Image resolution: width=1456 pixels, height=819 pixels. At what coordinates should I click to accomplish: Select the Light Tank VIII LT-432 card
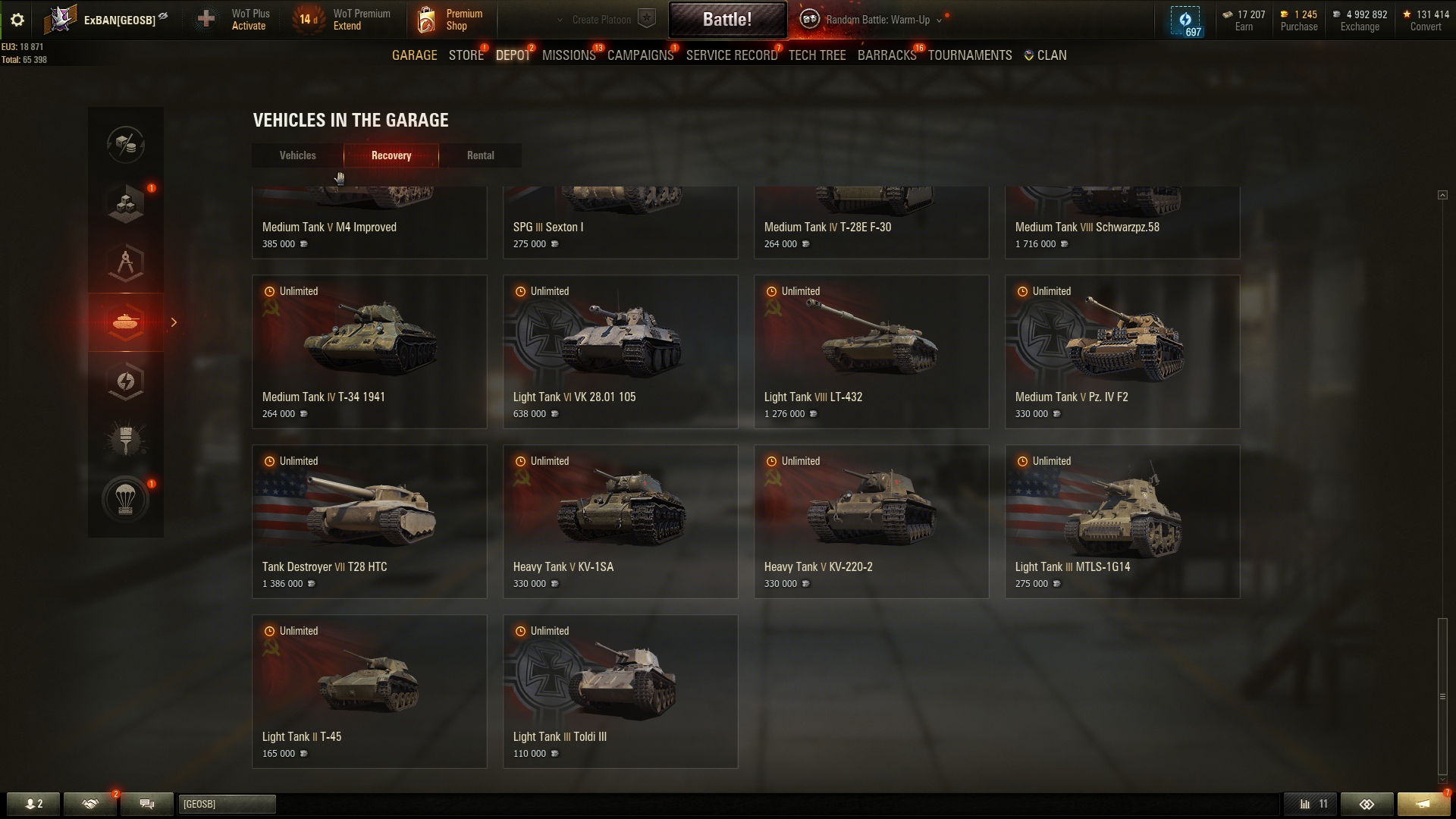tap(871, 352)
